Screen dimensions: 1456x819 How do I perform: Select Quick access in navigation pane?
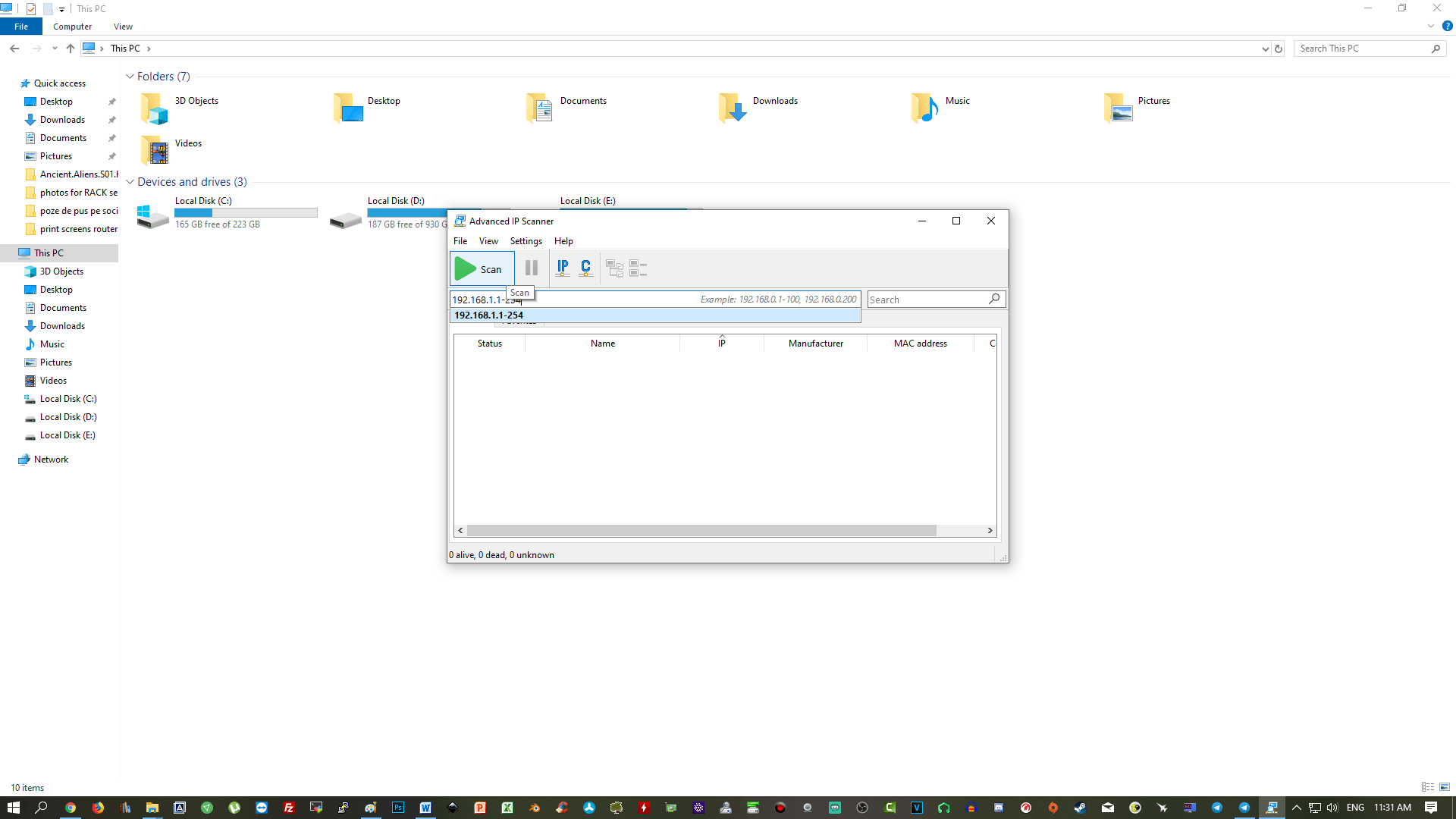[59, 83]
